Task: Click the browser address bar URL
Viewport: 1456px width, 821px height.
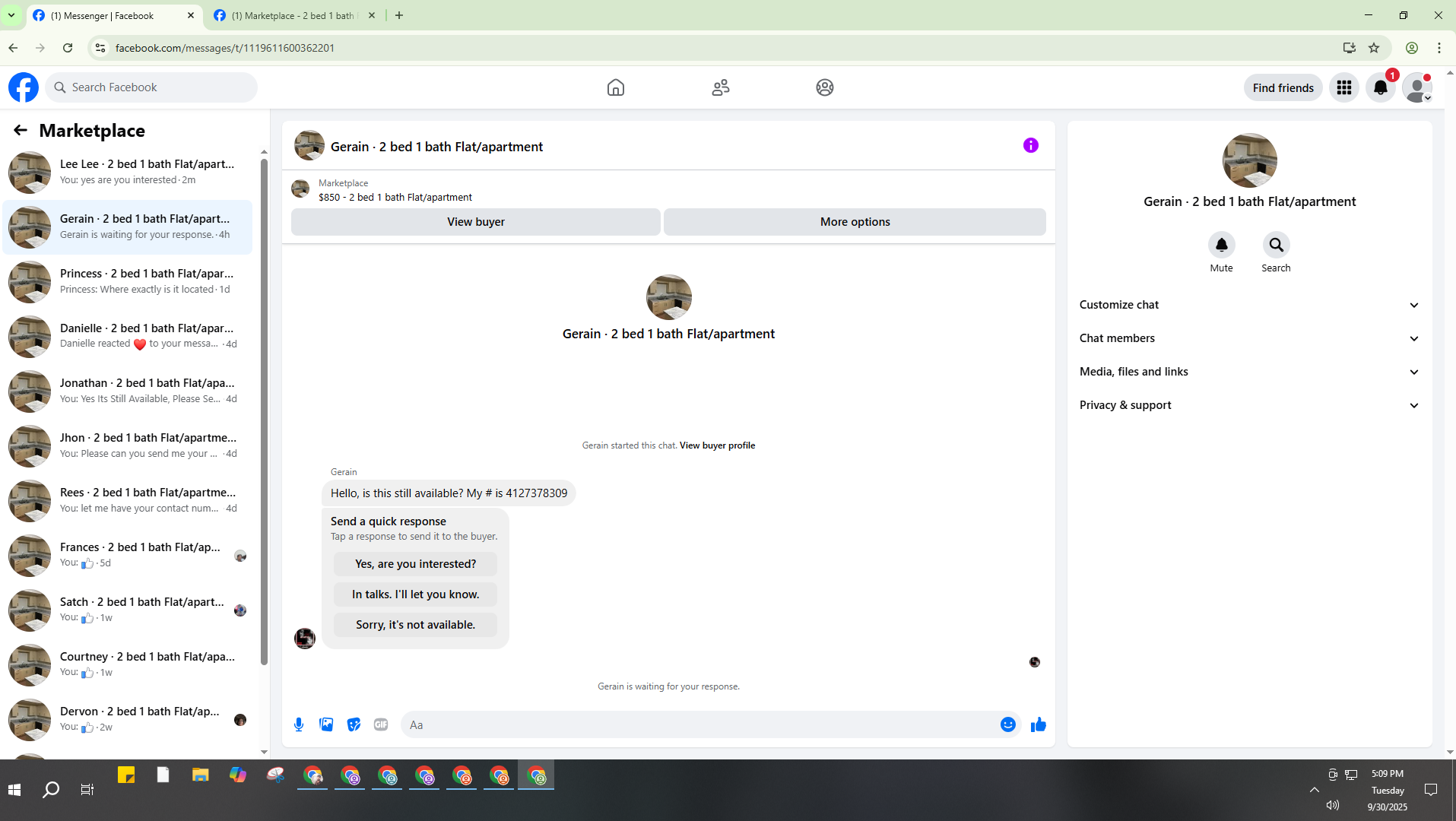Action: (x=225, y=48)
